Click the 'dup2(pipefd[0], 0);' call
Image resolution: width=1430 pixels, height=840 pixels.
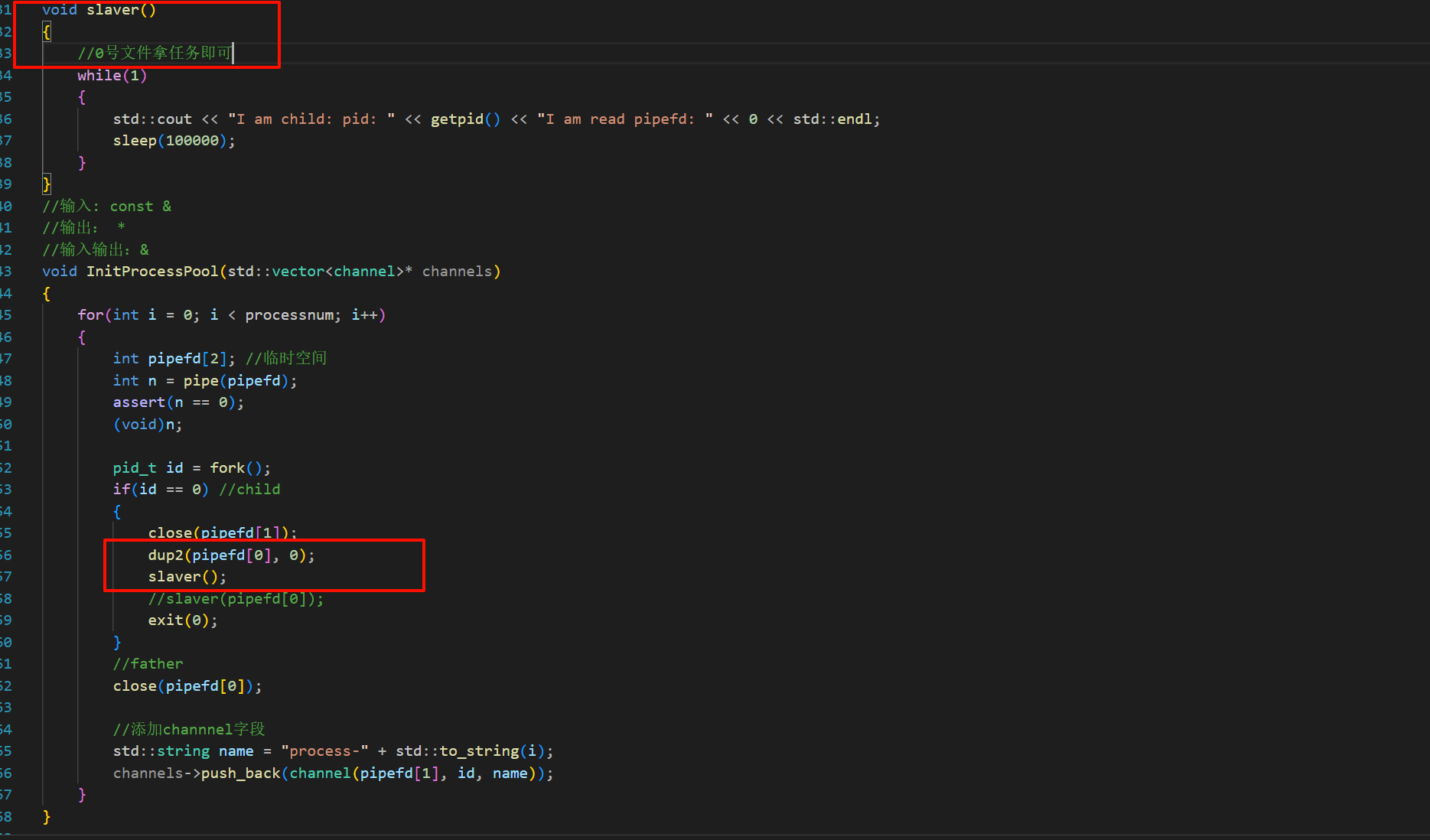pyautogui.click(x=232, y=555)
